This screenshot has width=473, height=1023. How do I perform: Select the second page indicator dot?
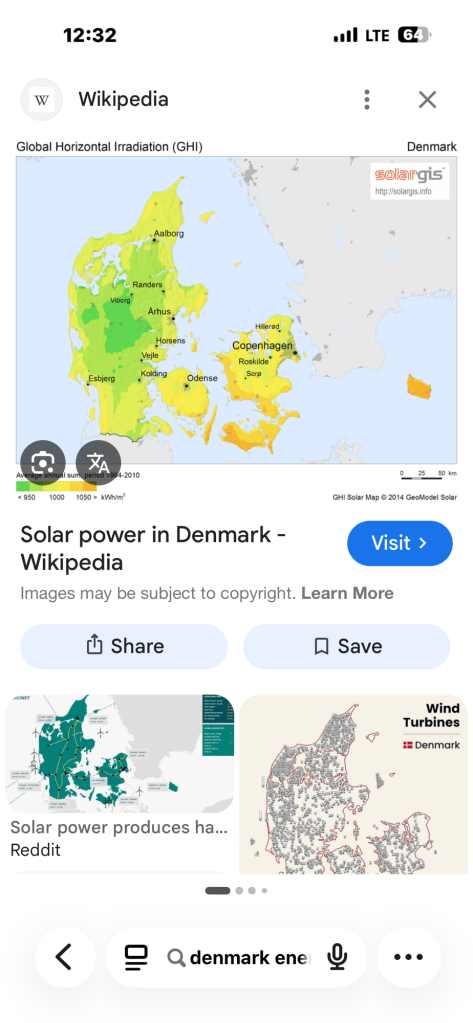click(239, 890)
